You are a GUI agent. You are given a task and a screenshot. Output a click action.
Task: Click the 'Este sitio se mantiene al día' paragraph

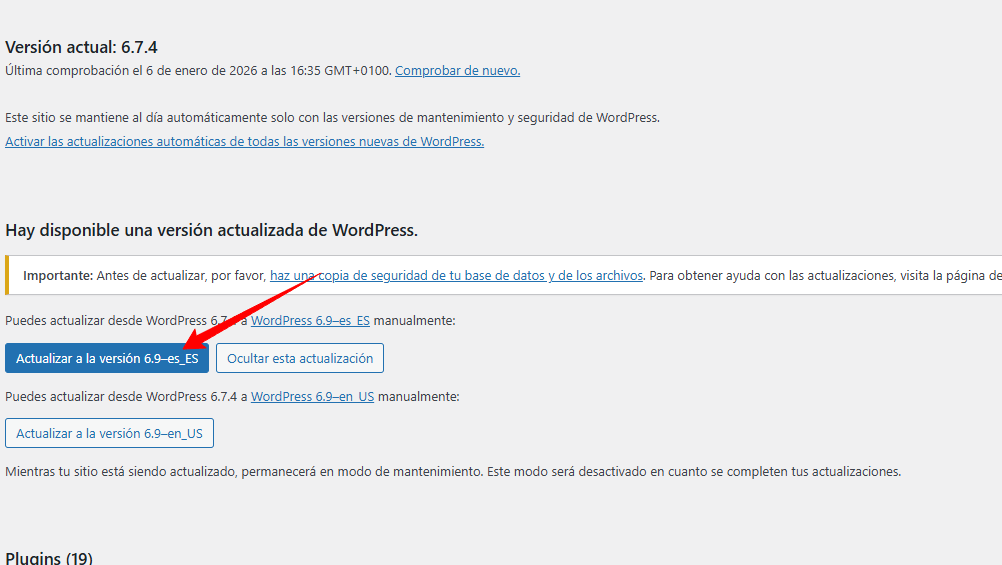click(x=332, y=117)
